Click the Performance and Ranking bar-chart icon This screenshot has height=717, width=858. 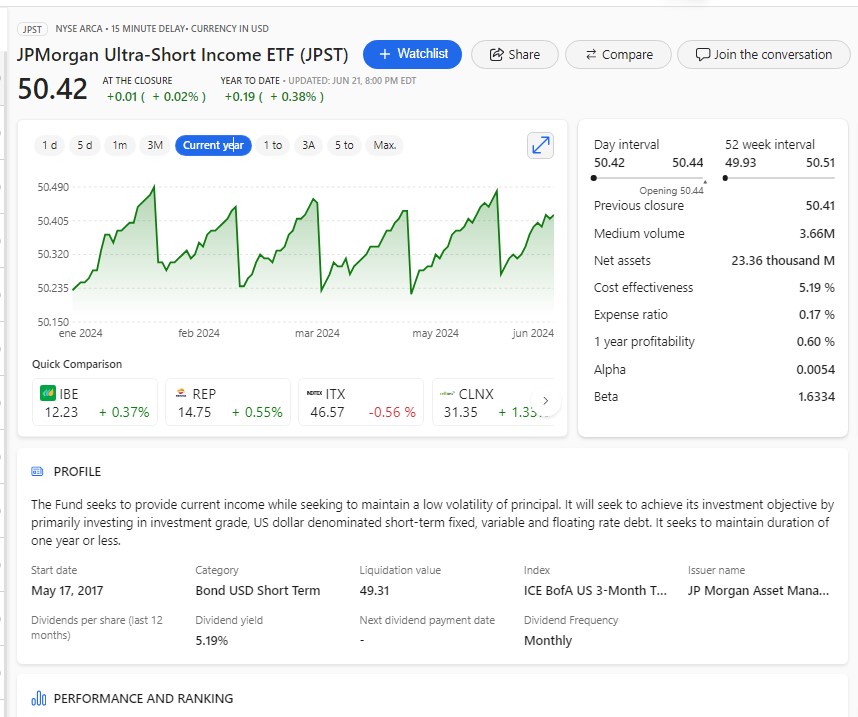pos(38,698)
